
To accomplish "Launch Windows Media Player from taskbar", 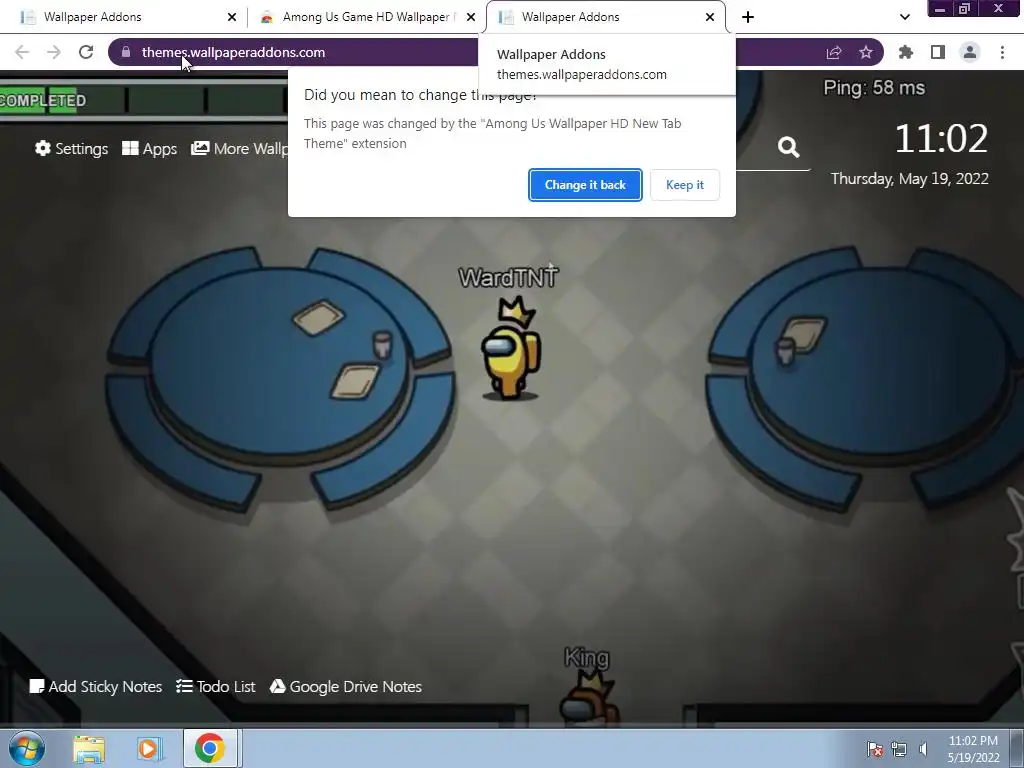I will point(149,748).
